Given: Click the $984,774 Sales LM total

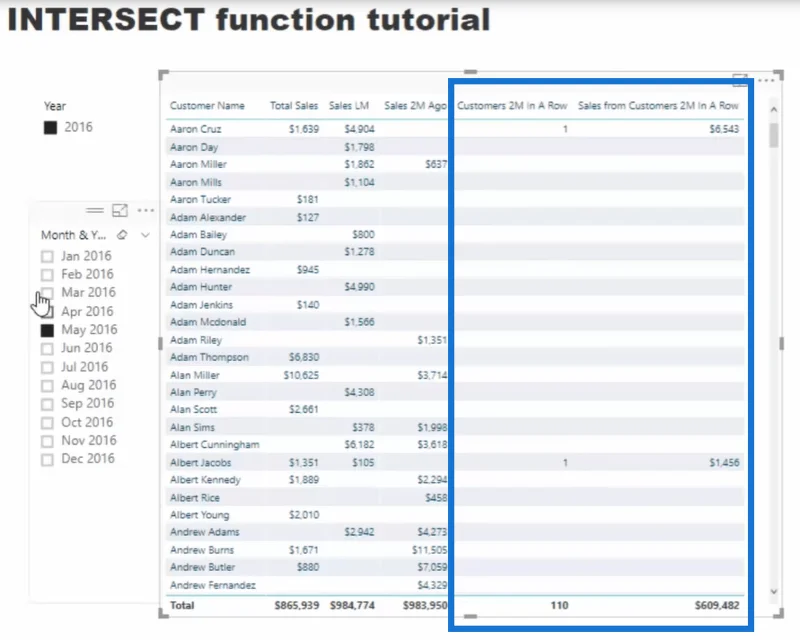Looking at the screenshot, I should point(352,605).
